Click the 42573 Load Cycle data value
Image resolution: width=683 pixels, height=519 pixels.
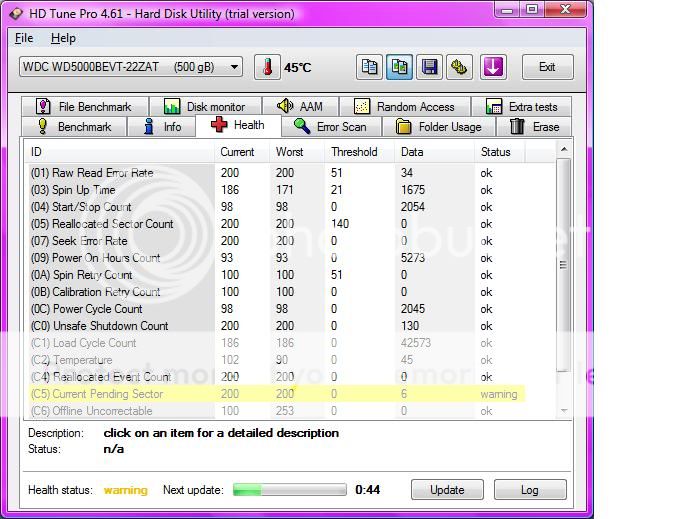(416, 343)
